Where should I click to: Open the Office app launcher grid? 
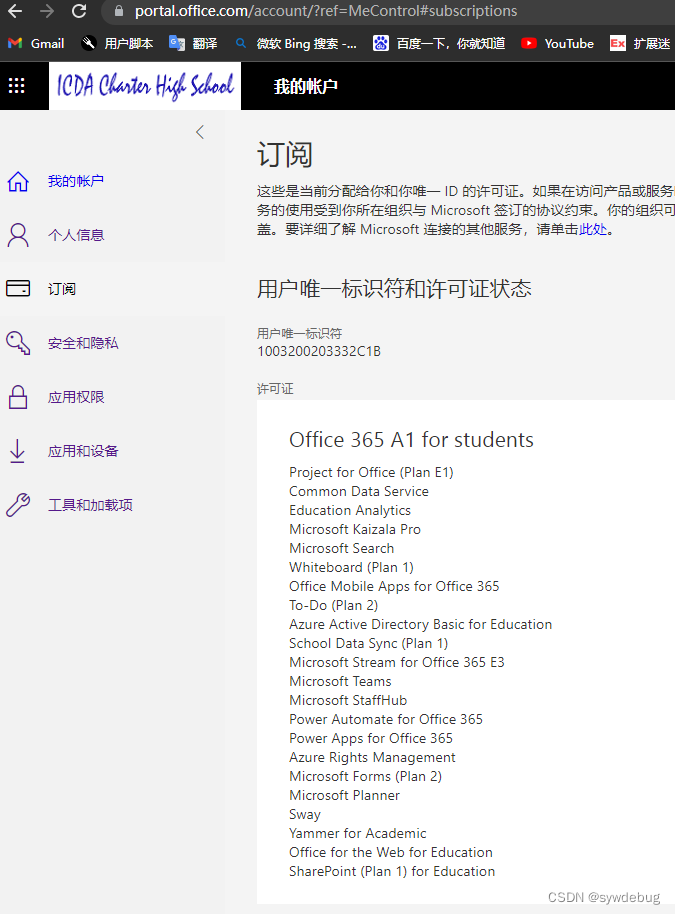16,86
